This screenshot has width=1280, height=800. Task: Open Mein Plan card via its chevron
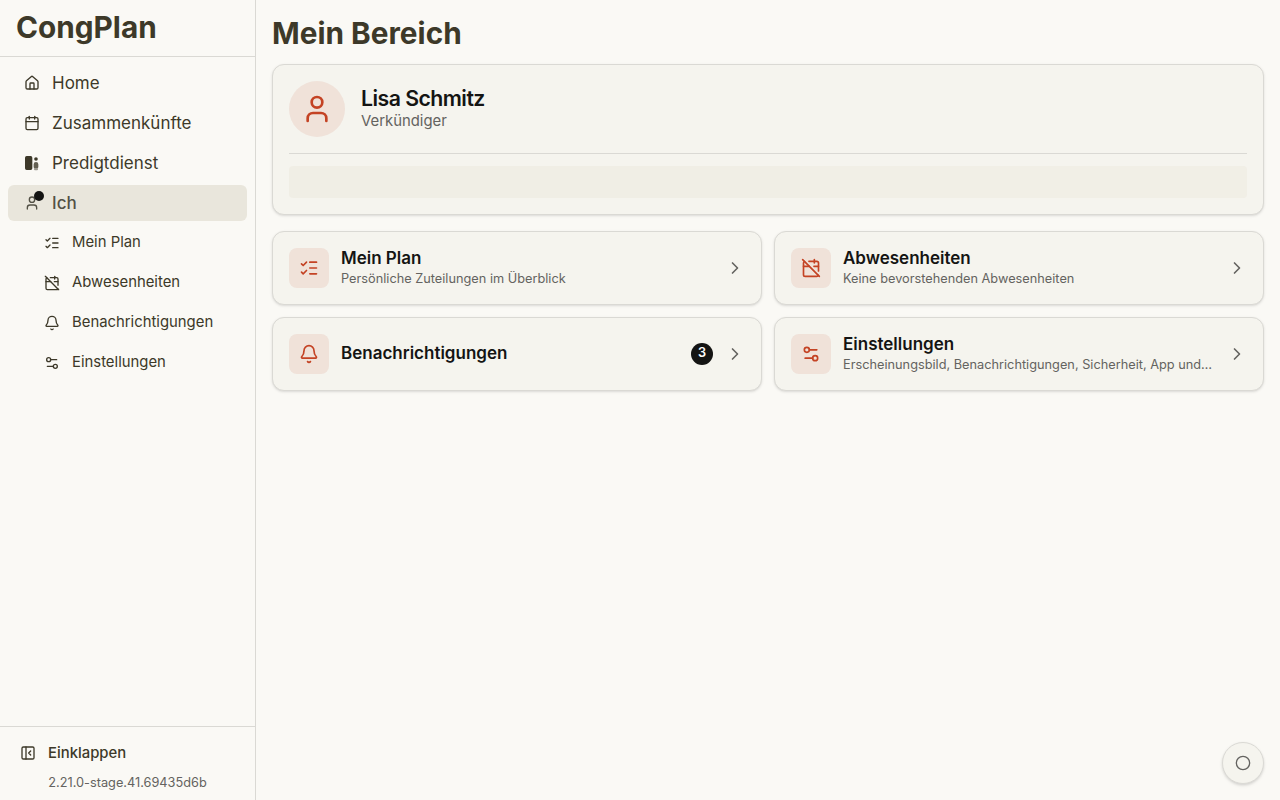coord(735,268)
